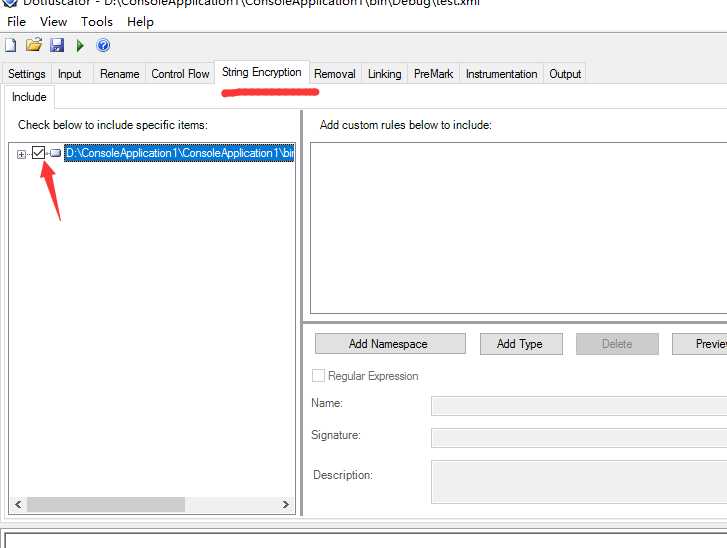This screenshot has height=548, width=727.
Task: Enable the Regular Expression checkbox
Action: click(x=318, y=376)
